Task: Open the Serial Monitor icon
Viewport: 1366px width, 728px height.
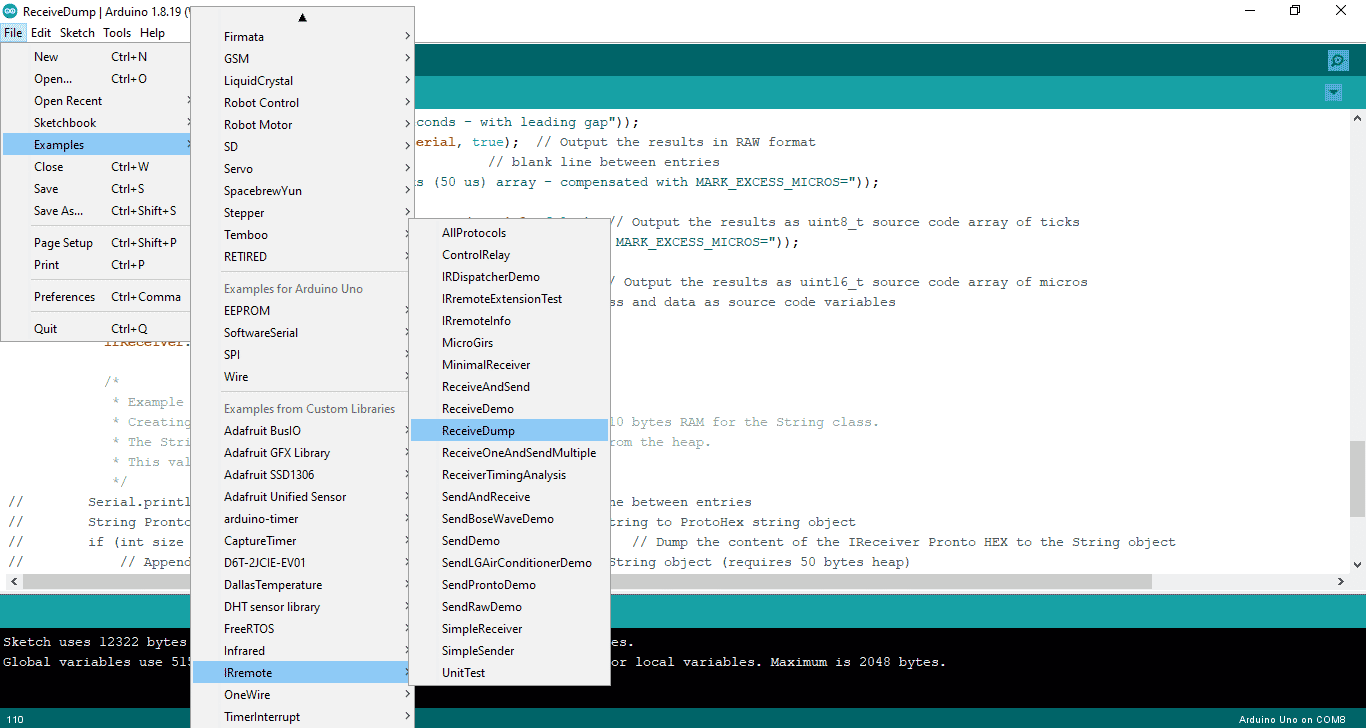Action: click(x=1338, y=60)
